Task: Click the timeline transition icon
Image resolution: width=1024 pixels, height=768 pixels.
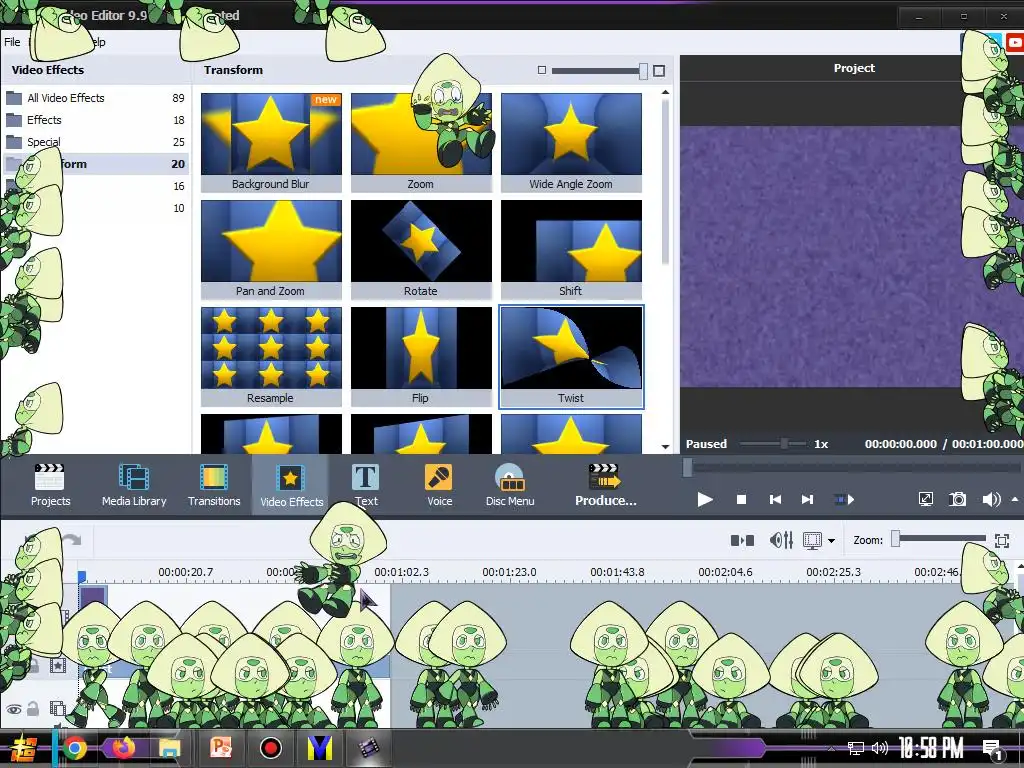Action: [742, 540]
